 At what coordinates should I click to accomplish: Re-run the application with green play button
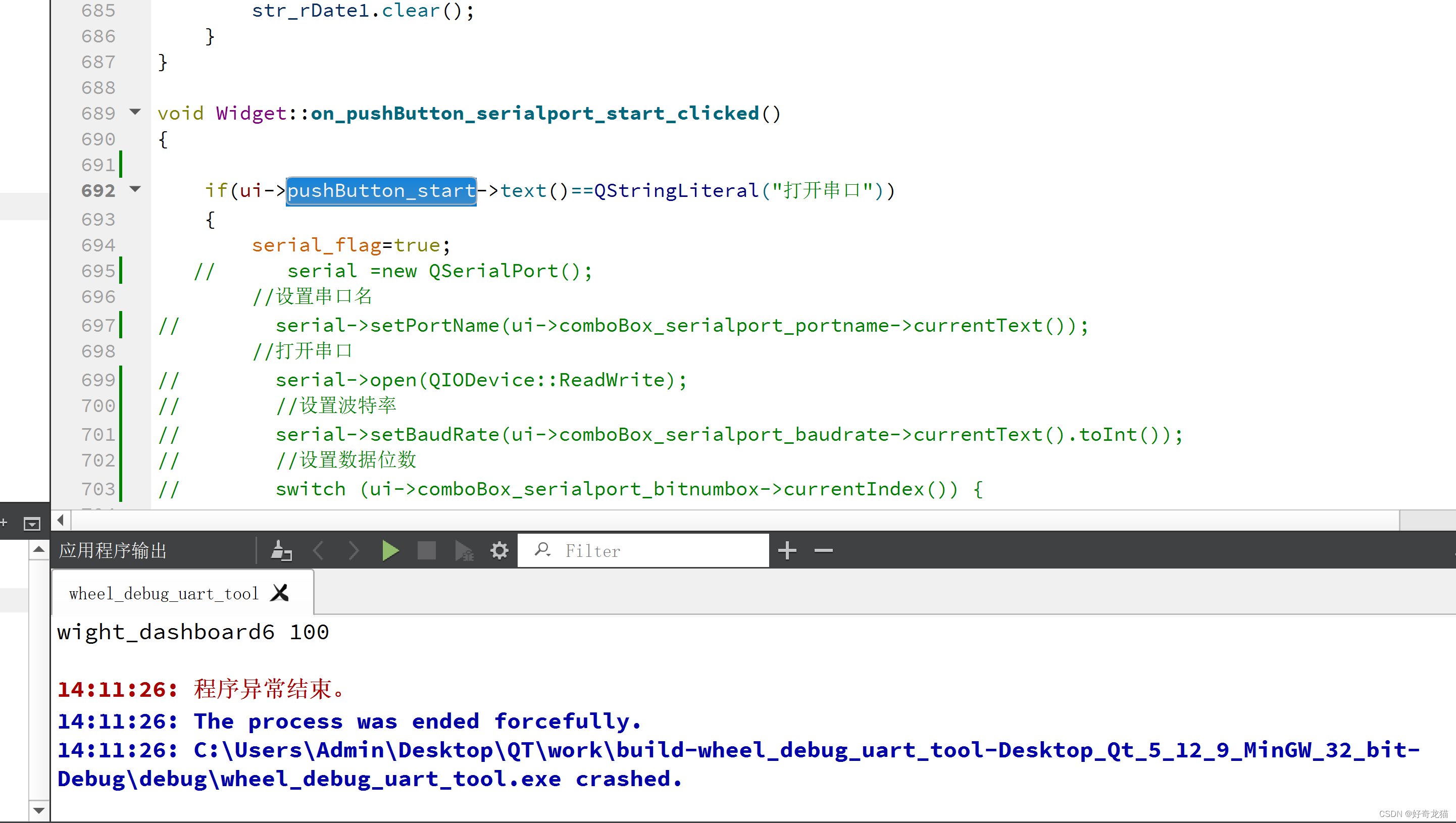(x=390, y=550)
